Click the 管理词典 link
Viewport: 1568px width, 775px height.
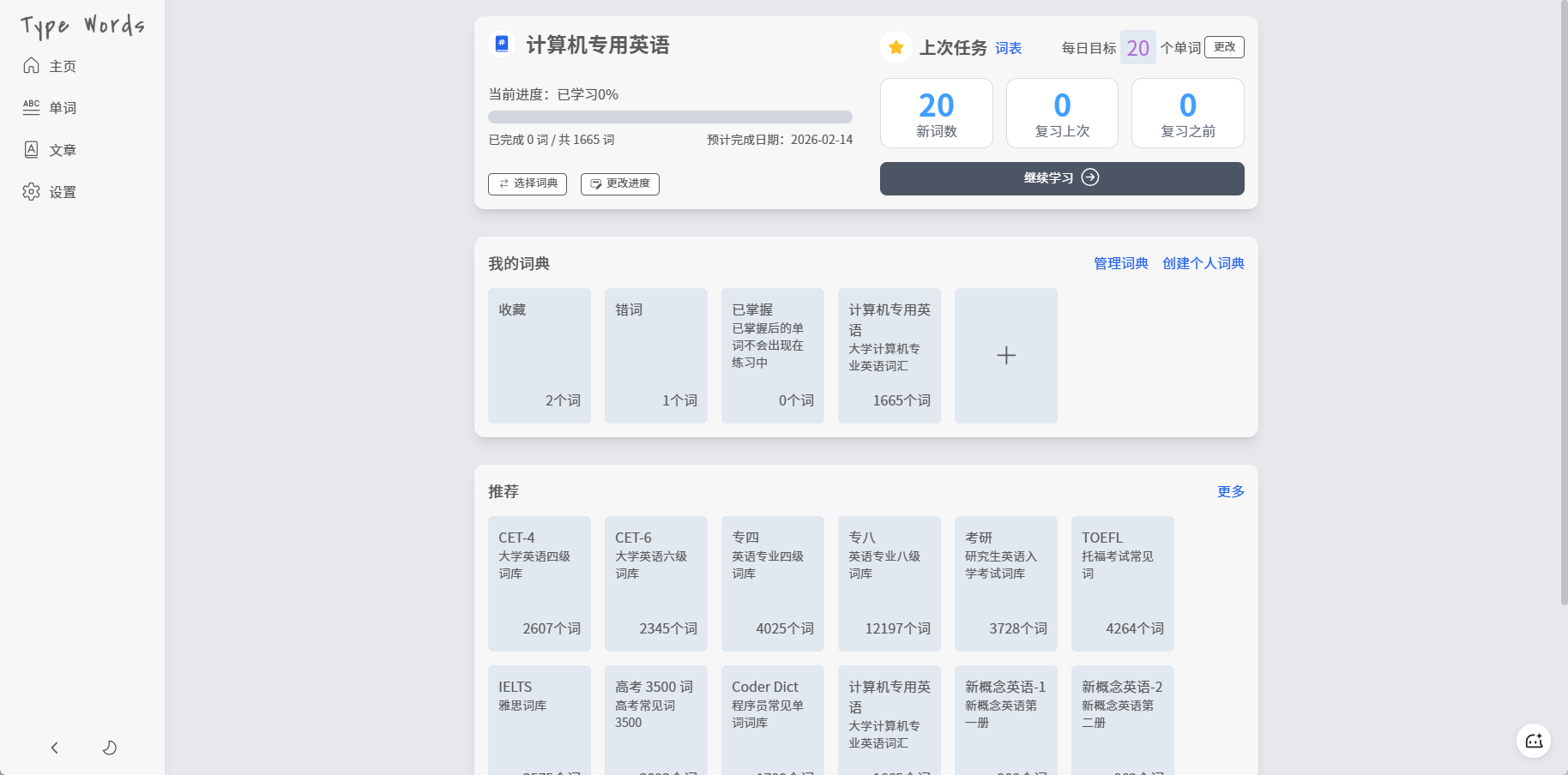coord(1119,263)
